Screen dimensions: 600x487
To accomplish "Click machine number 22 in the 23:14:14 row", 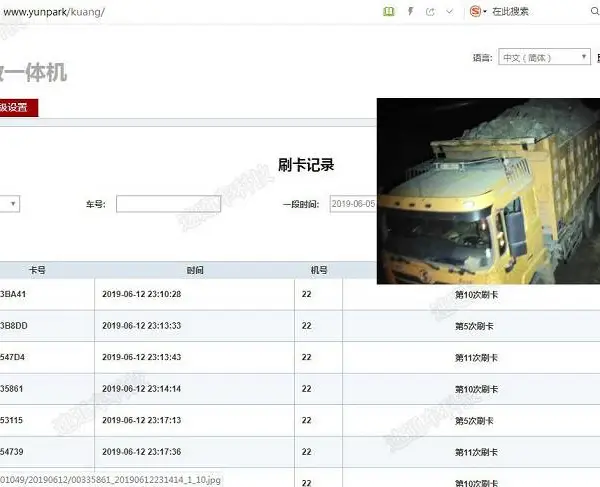I will pyautogui.click(x=307, y=389).
